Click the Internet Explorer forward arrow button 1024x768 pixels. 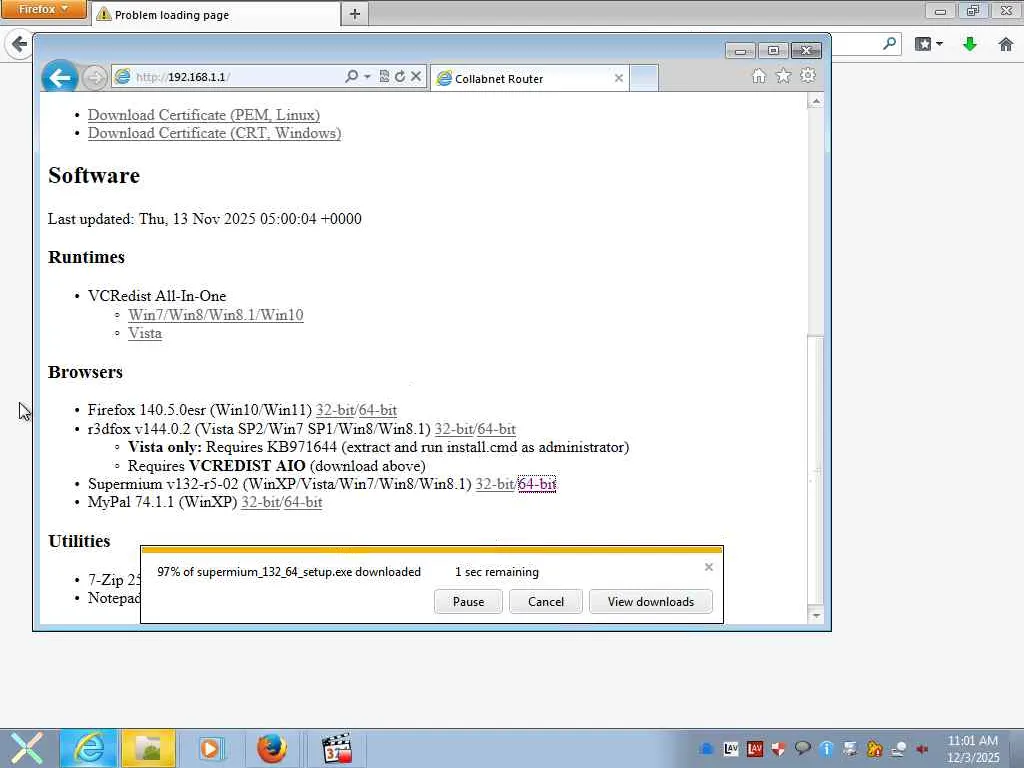(x=95, y=78)
